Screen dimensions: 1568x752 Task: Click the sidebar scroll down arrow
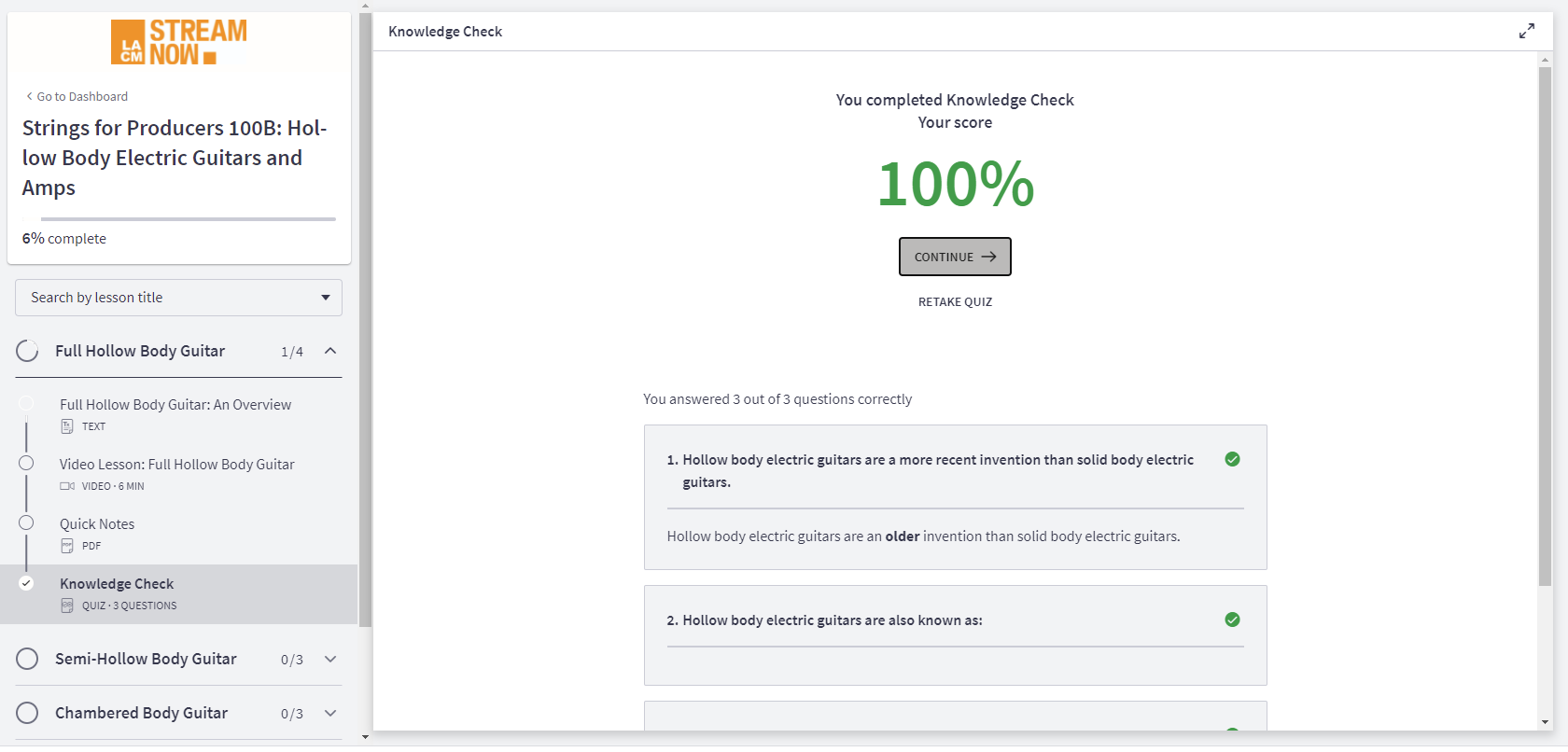(365, 736)
